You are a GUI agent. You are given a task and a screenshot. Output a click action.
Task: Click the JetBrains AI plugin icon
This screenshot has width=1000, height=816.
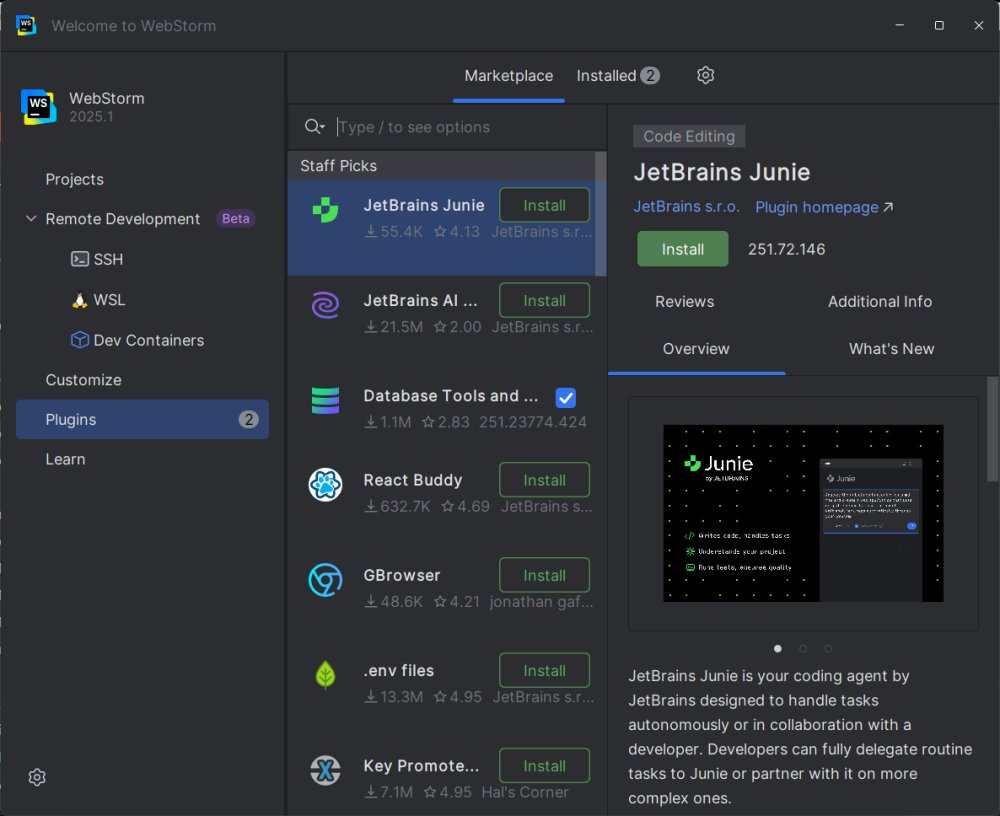click(325, 305)
